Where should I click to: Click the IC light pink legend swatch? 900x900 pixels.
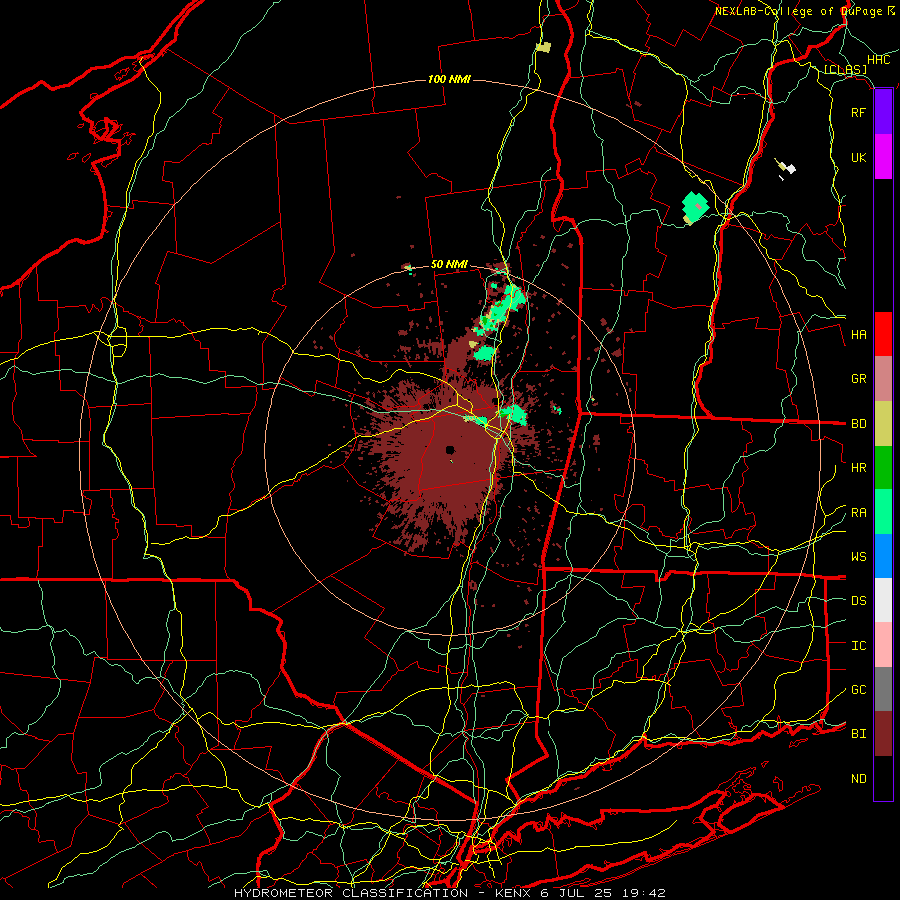tap(883, 645)
